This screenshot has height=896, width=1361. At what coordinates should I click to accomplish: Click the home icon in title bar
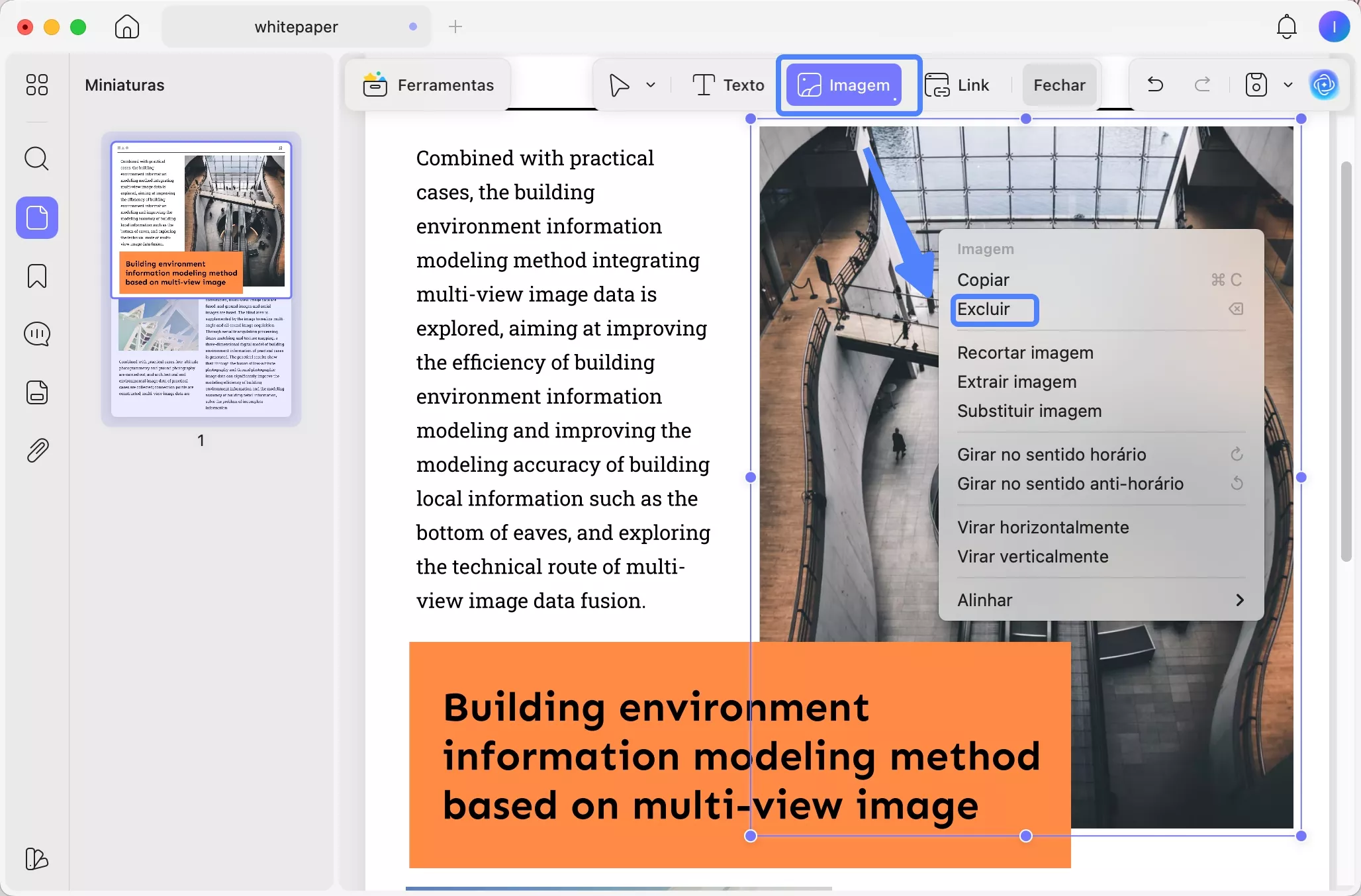tap(126, 27)
